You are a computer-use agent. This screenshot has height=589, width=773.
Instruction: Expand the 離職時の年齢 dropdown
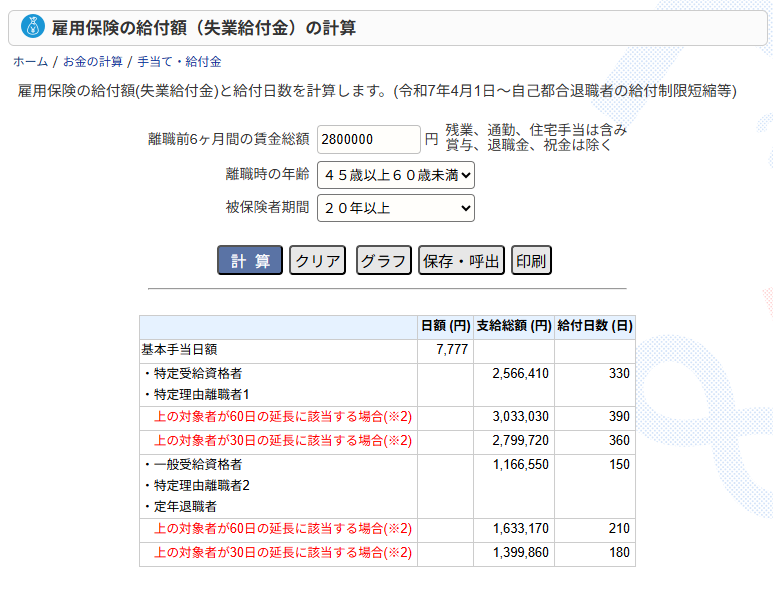(395, 175)
